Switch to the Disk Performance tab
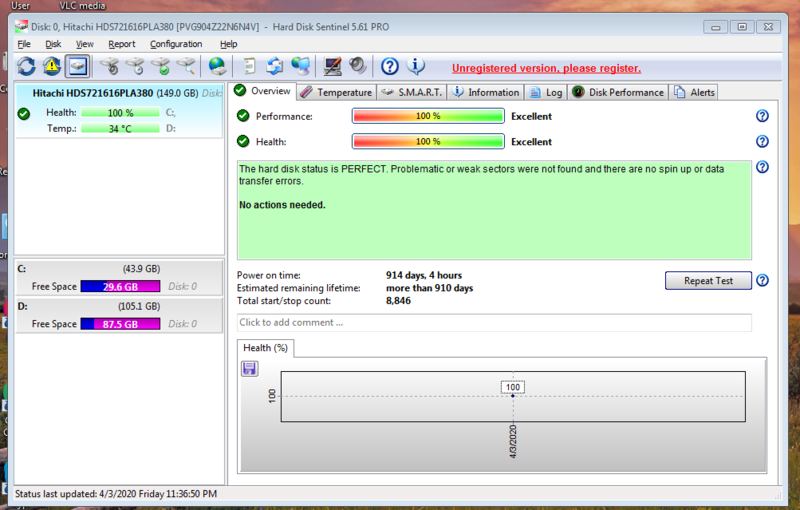This screenshot has width=800, height=510. click(618, 92)
